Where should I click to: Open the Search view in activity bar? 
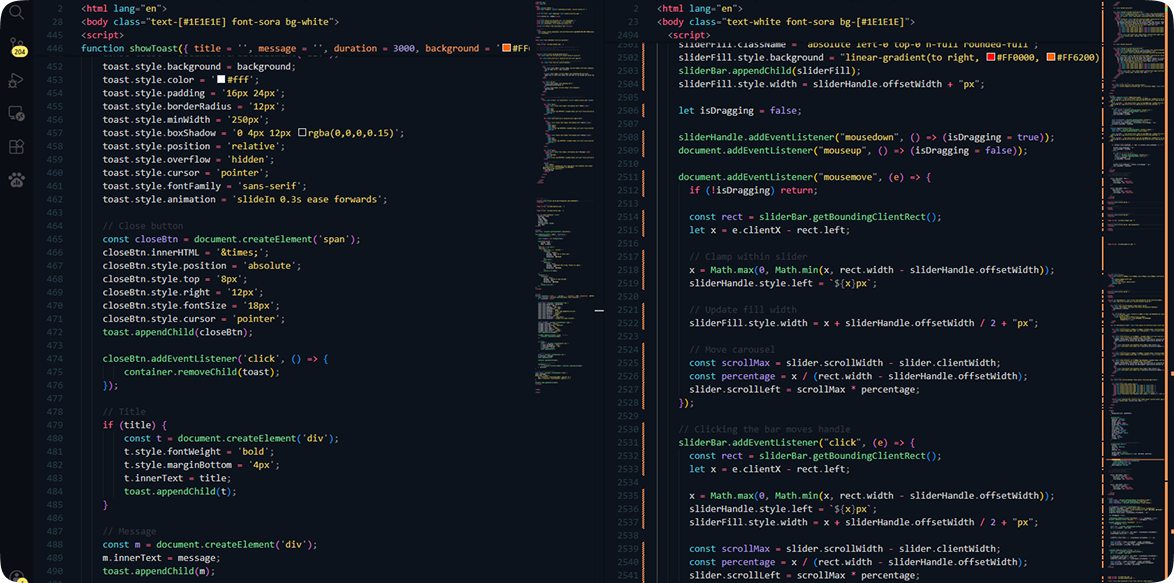coord(16,12)
